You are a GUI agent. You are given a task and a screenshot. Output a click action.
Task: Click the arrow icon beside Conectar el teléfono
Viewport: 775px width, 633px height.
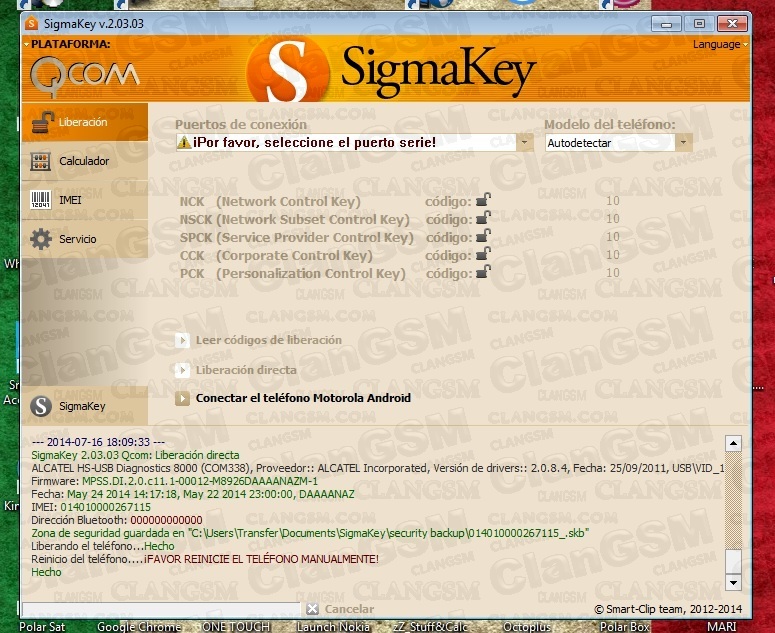click(182, 398)
